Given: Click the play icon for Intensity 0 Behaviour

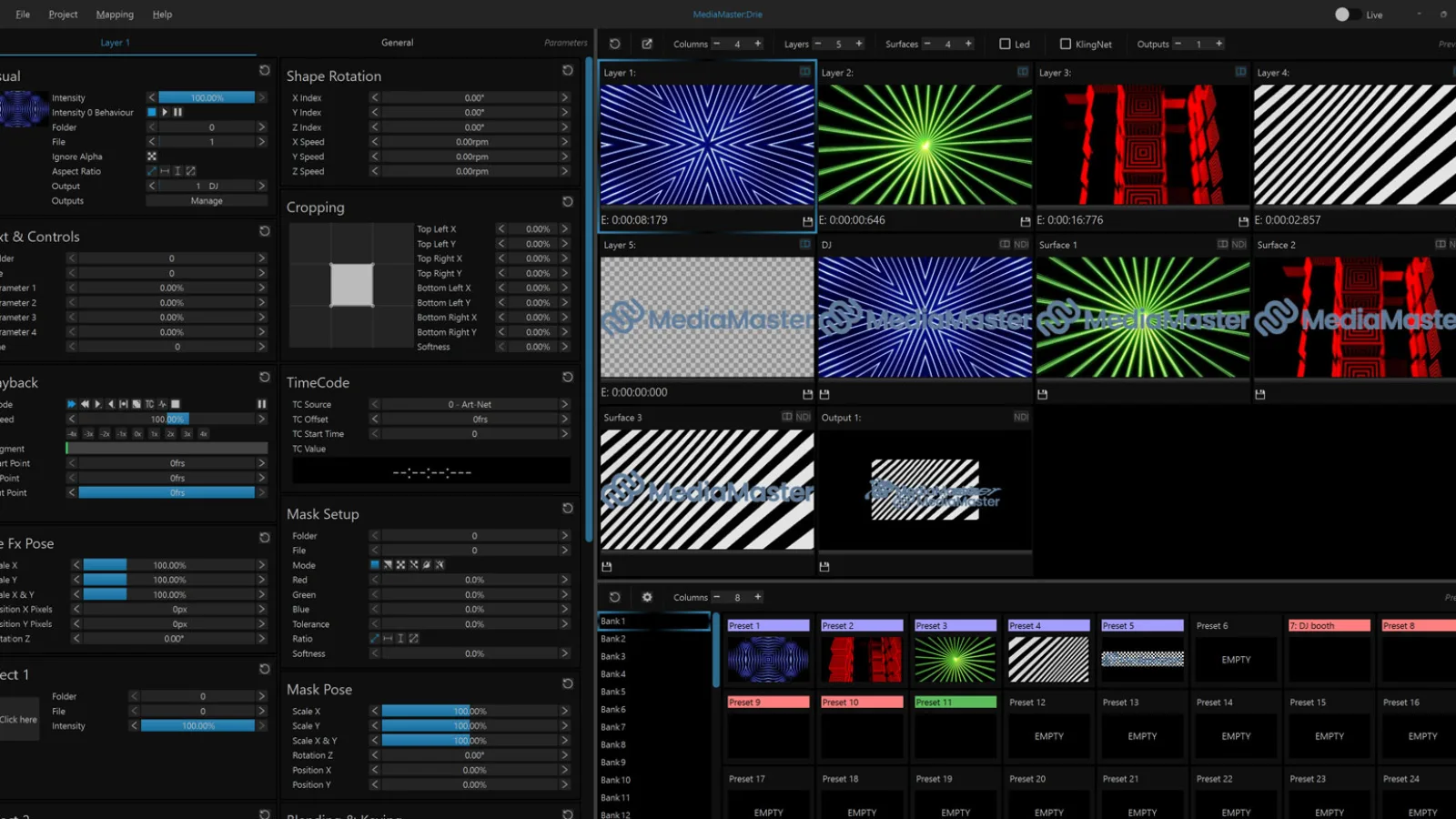Looking at the screenshot, I should tap(165, 112).
